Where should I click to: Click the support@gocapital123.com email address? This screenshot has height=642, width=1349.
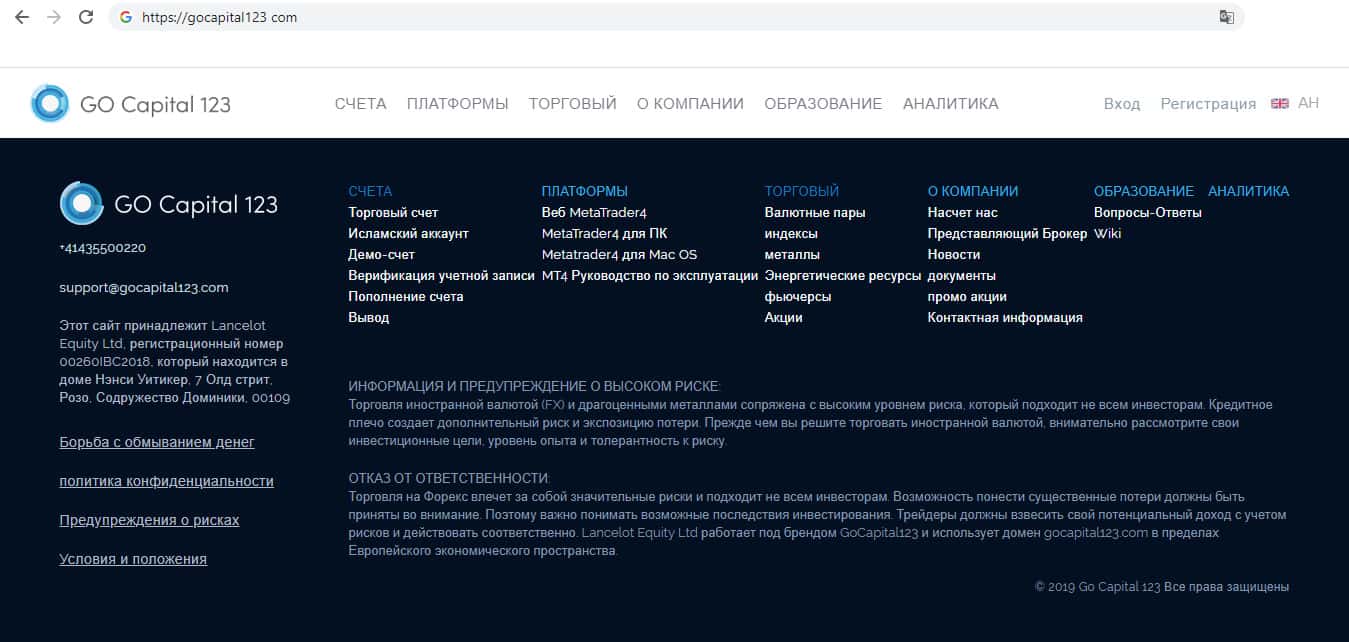[144, 287]
